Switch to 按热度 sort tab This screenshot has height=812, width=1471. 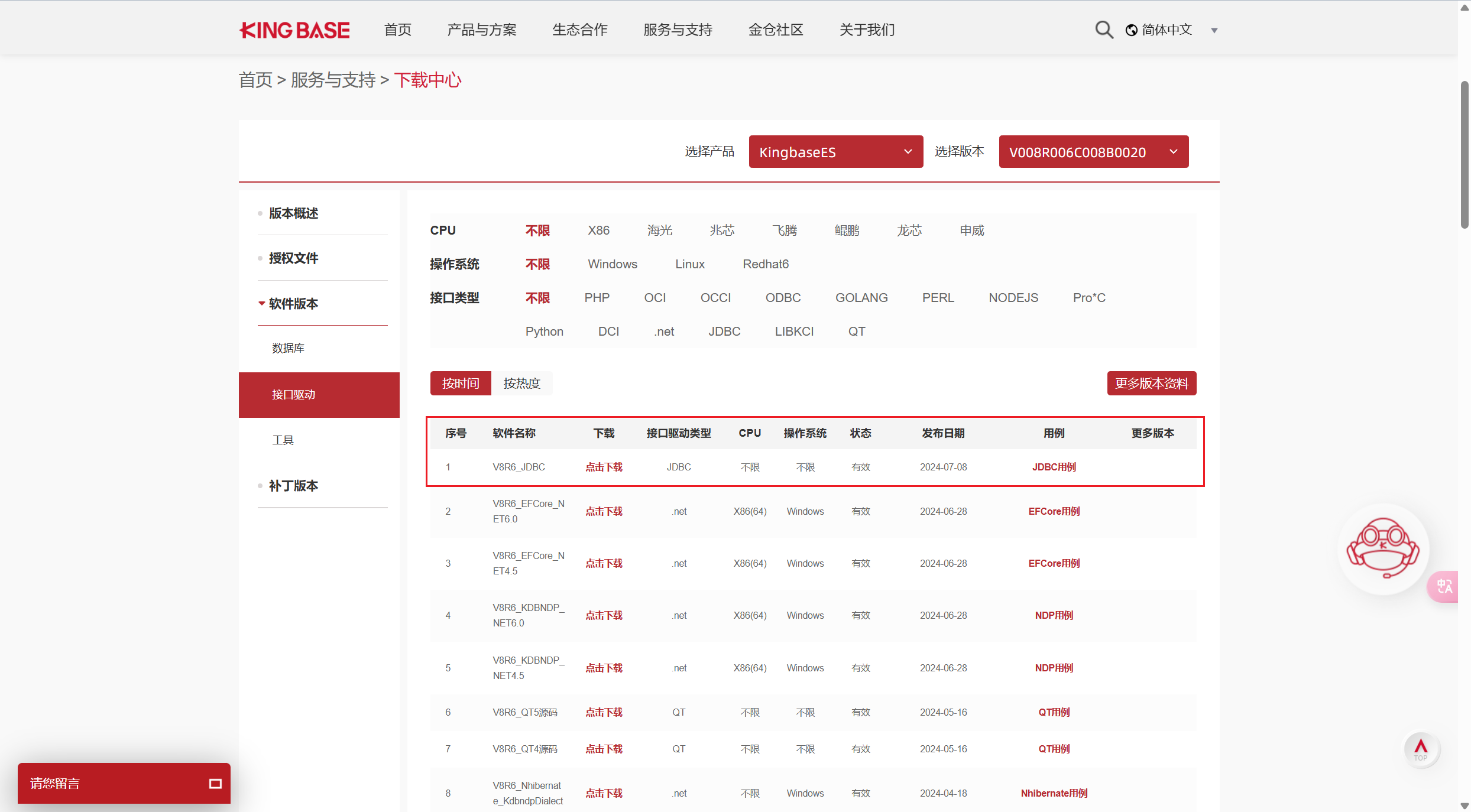[x=522, y=384]
